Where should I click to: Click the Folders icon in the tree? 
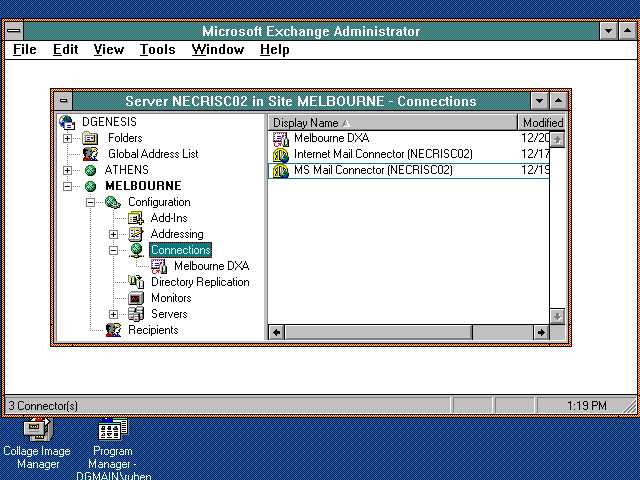(90, 138)
